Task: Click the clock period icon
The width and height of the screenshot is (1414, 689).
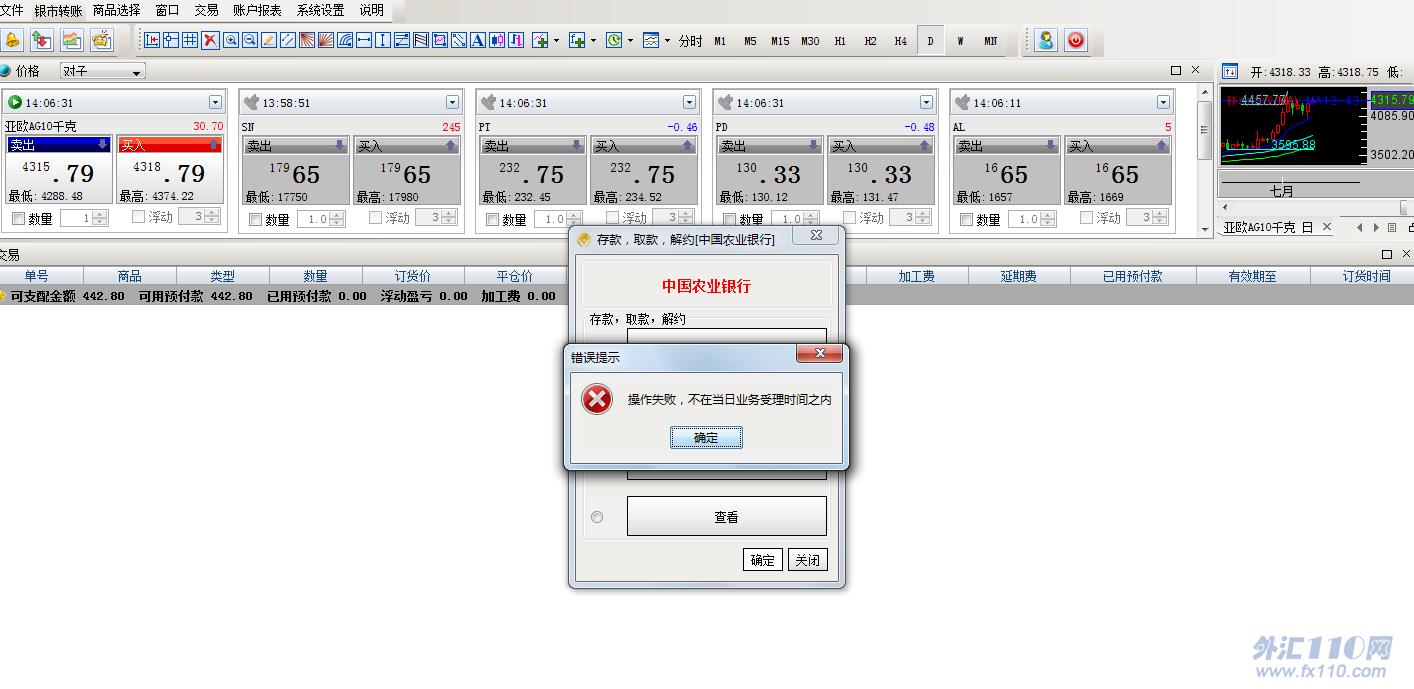Action: [x=614, y=40]
